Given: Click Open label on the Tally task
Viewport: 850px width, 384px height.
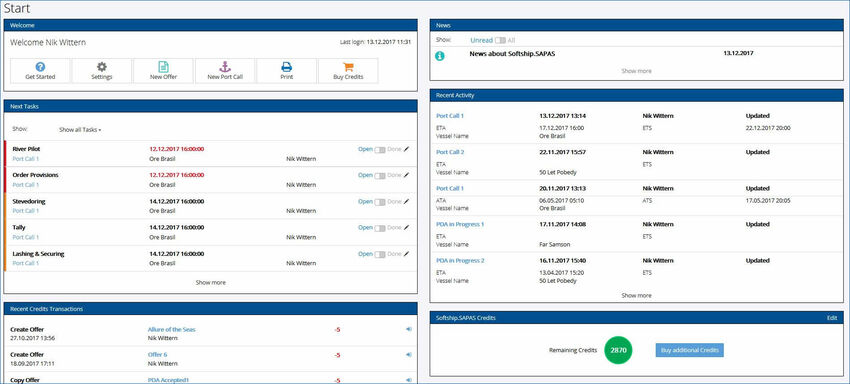Looking at the screenshot, I should [x=365, y=228].
